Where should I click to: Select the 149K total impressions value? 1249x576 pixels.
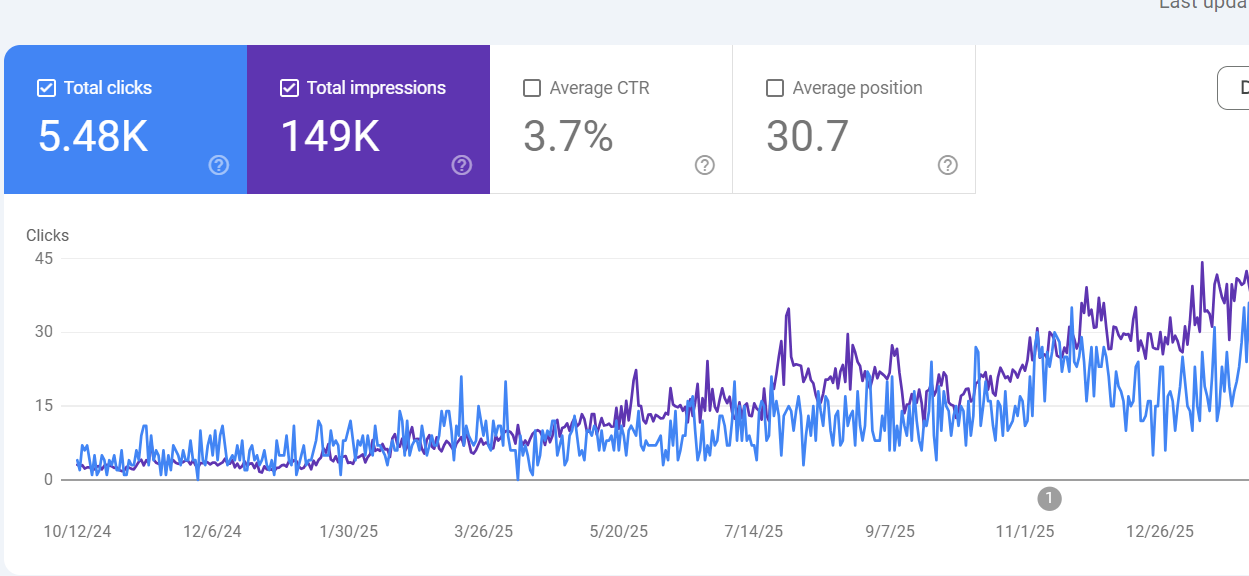(x=330, y=136)
